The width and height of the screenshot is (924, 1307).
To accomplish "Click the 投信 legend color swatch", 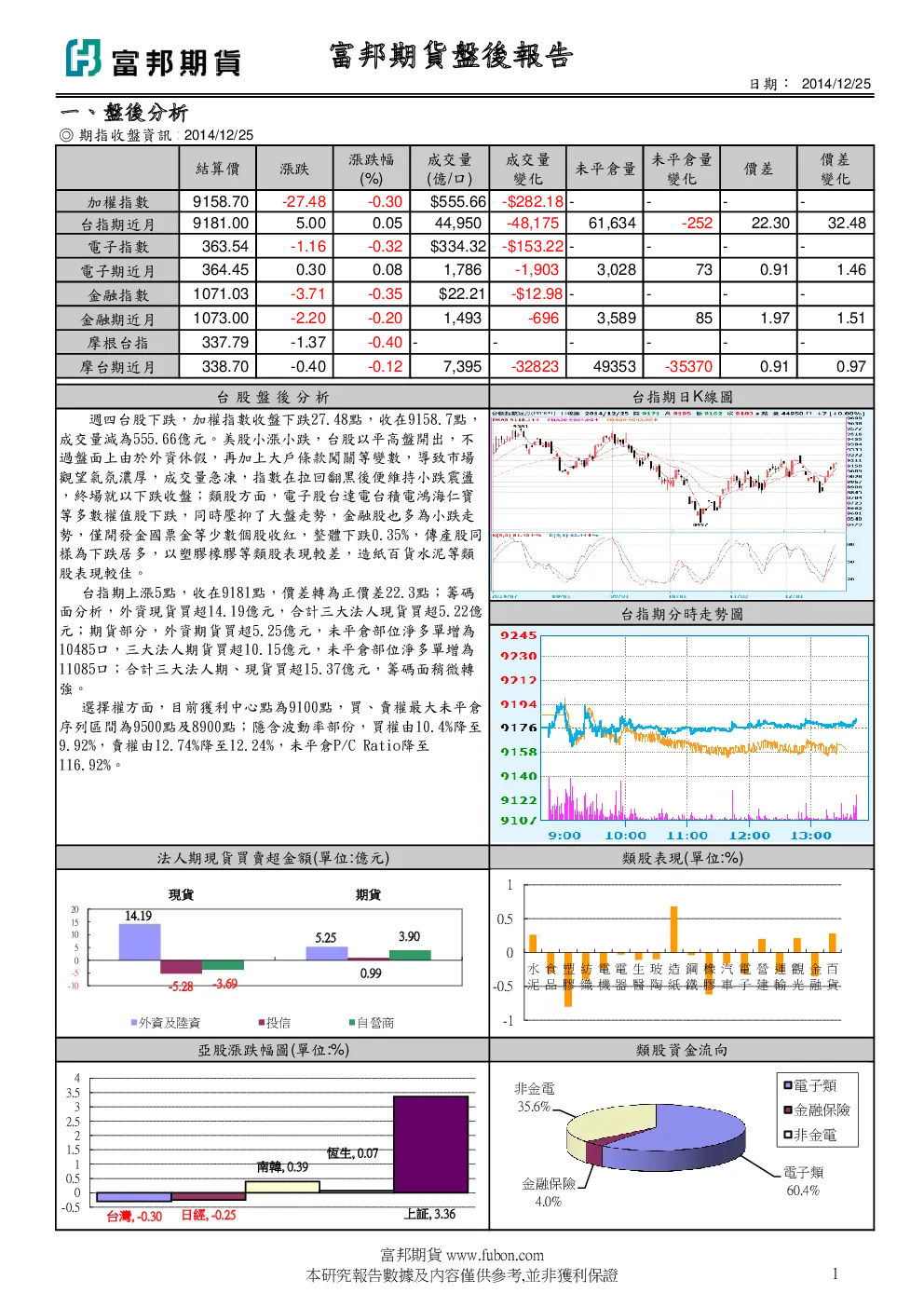I will point(262,1023).
